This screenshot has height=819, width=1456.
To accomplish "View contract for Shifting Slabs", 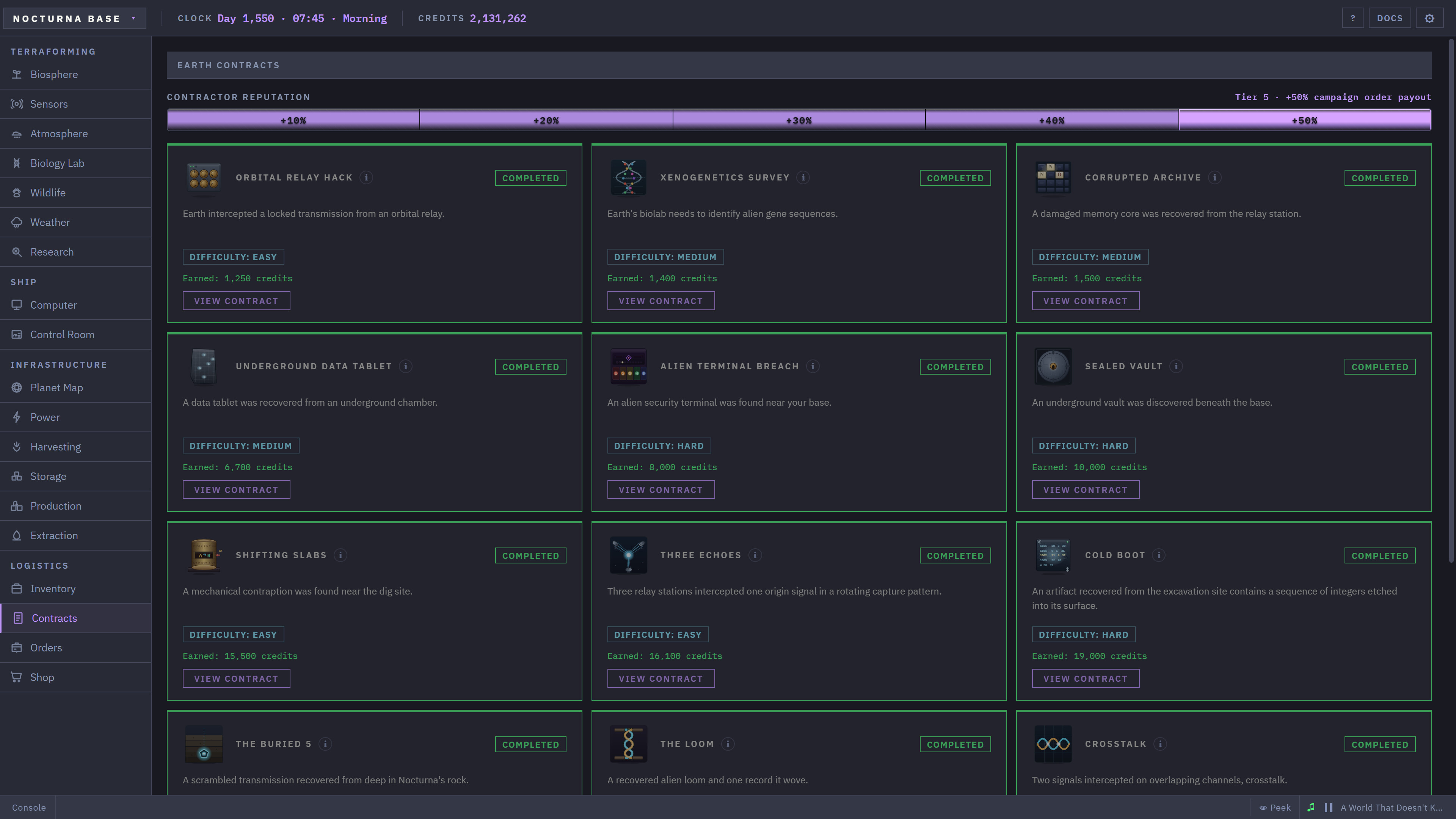I will click(x=236, y=678).
